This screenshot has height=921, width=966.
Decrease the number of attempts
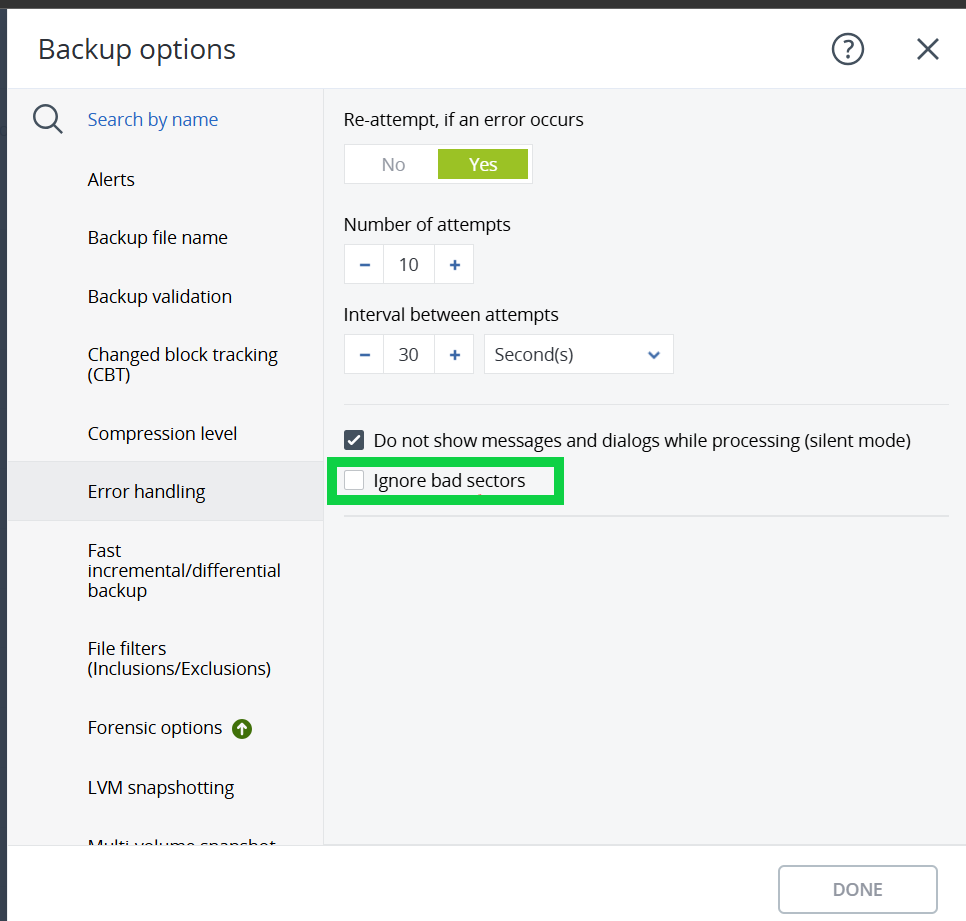tap(364, 265)
